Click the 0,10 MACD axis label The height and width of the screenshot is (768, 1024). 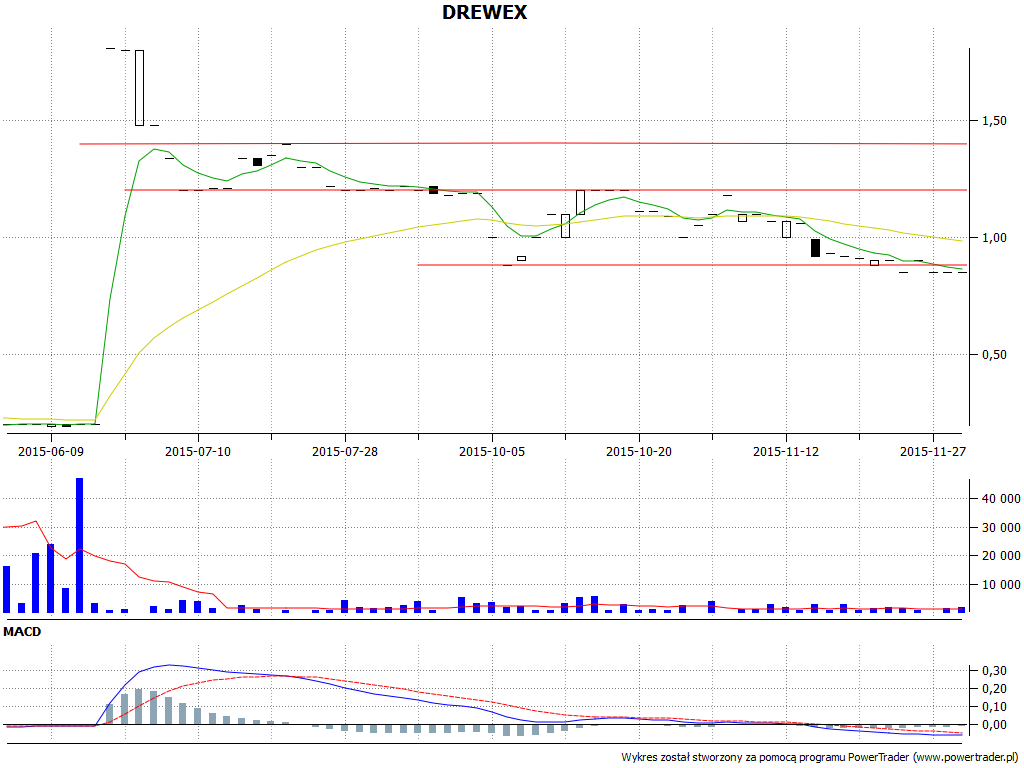[995, 707]
